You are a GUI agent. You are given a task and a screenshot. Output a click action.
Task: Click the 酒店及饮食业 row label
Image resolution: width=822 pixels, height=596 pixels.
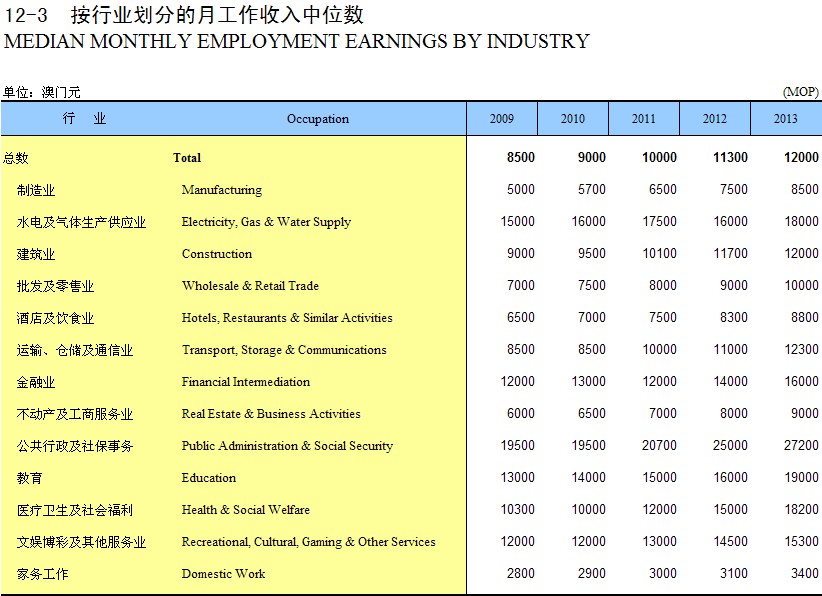(55, 318)
